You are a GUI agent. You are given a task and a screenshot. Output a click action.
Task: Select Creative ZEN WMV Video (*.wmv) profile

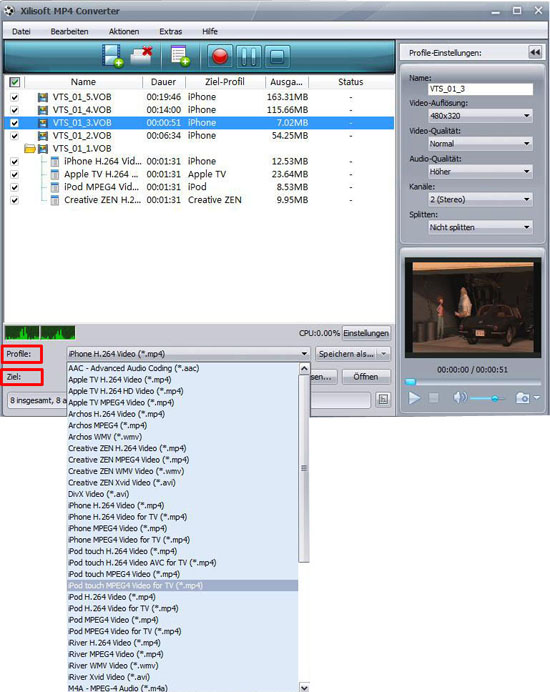(182, 471)
